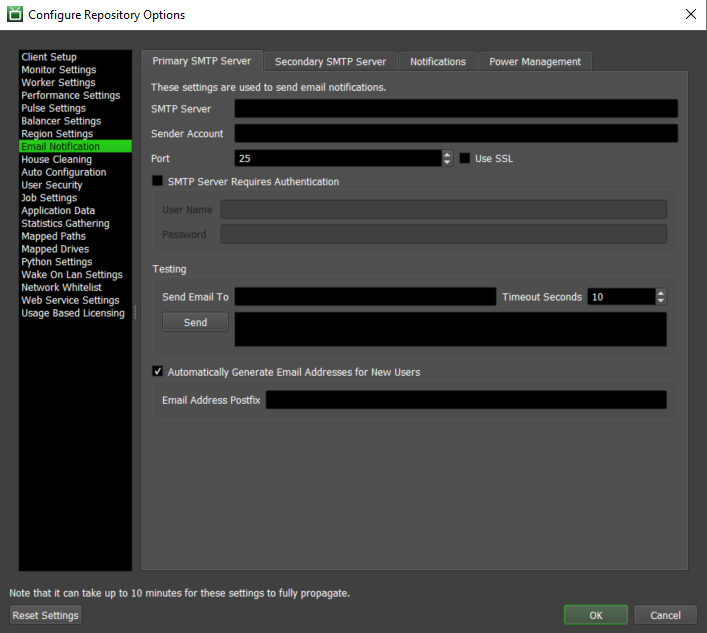The width and height of the screenshot is (707, 633).
Task: Select Usage Based Licensing category
Action: click(x=75, y=313)
